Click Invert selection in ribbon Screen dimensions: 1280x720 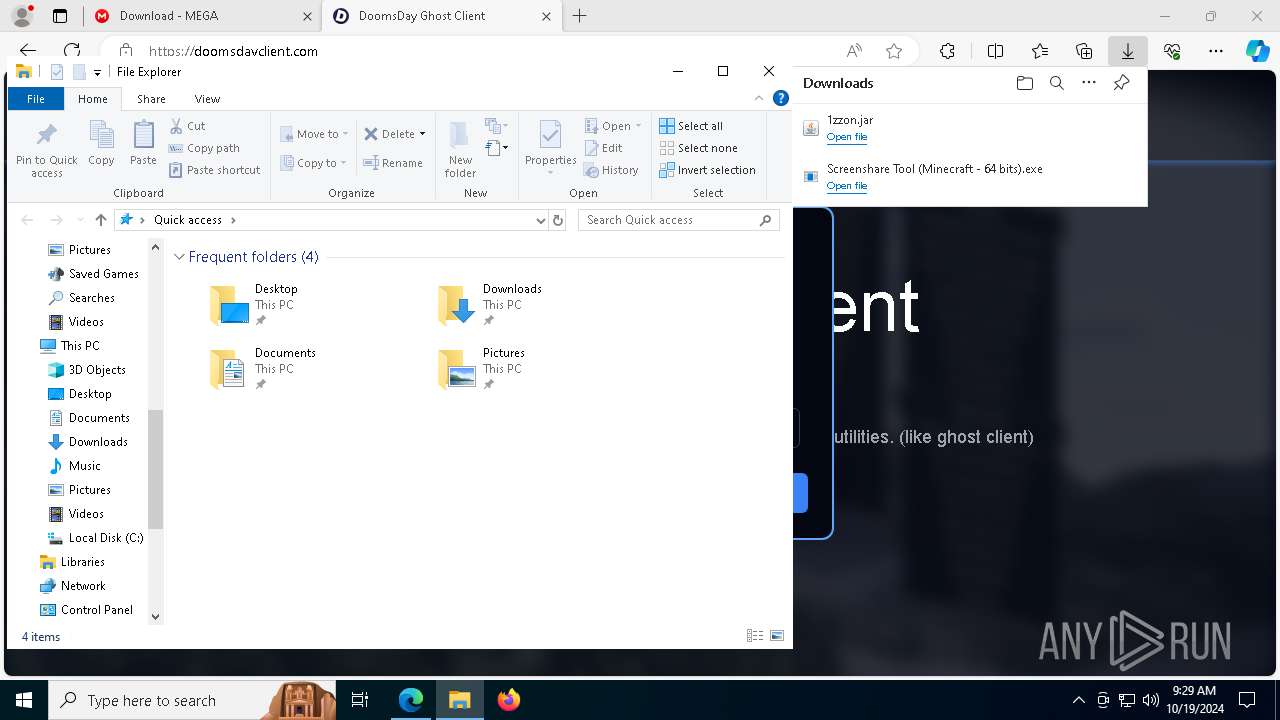(x=707, y=170)
